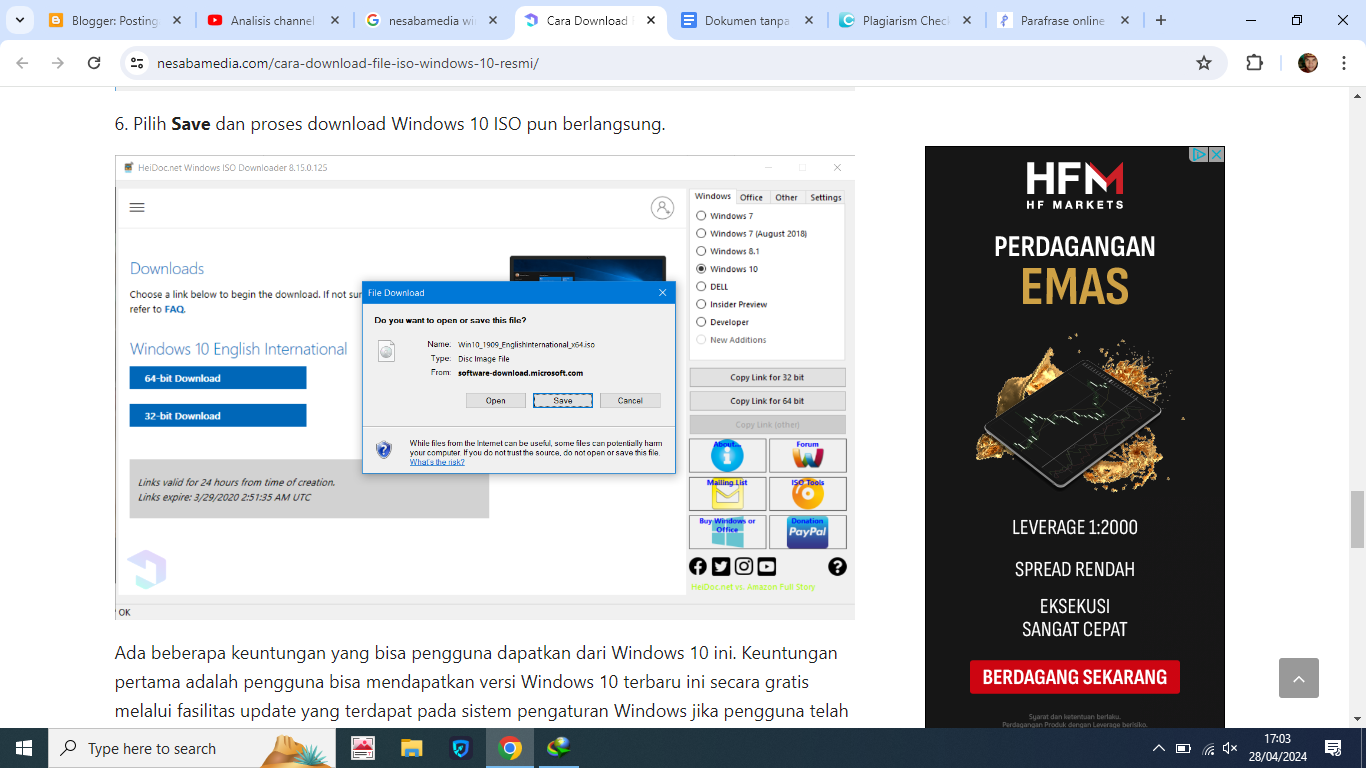The height and width of the screenshot is (768, 1366).
Task: Click the scroll-to-top arrow button
Action: [1299, 678]
